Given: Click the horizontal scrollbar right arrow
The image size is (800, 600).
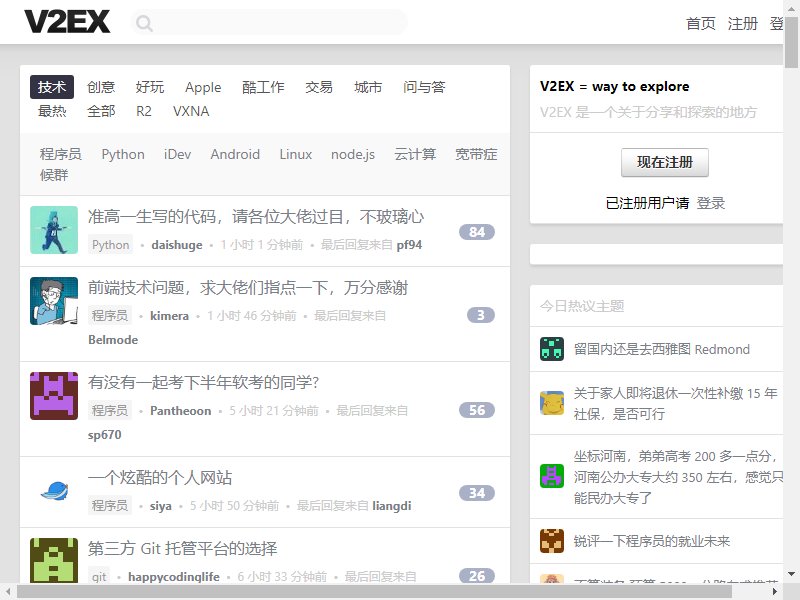Looking at the screenshot, I should click(774, 592).
